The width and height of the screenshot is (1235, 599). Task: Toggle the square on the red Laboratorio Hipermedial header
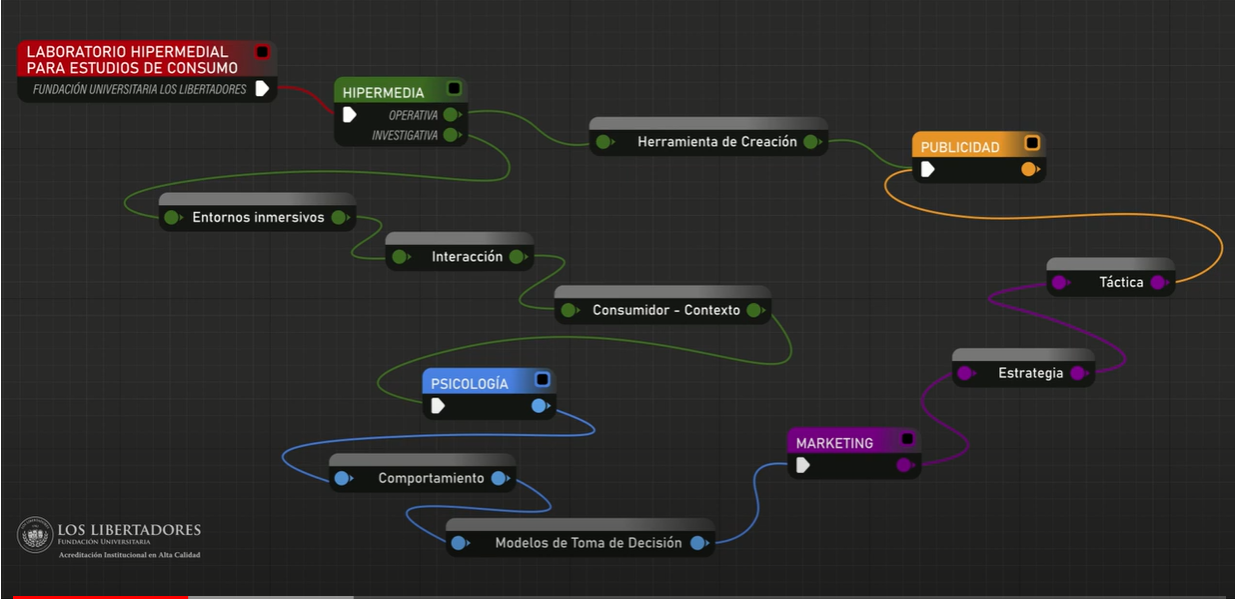click(262, 52)
